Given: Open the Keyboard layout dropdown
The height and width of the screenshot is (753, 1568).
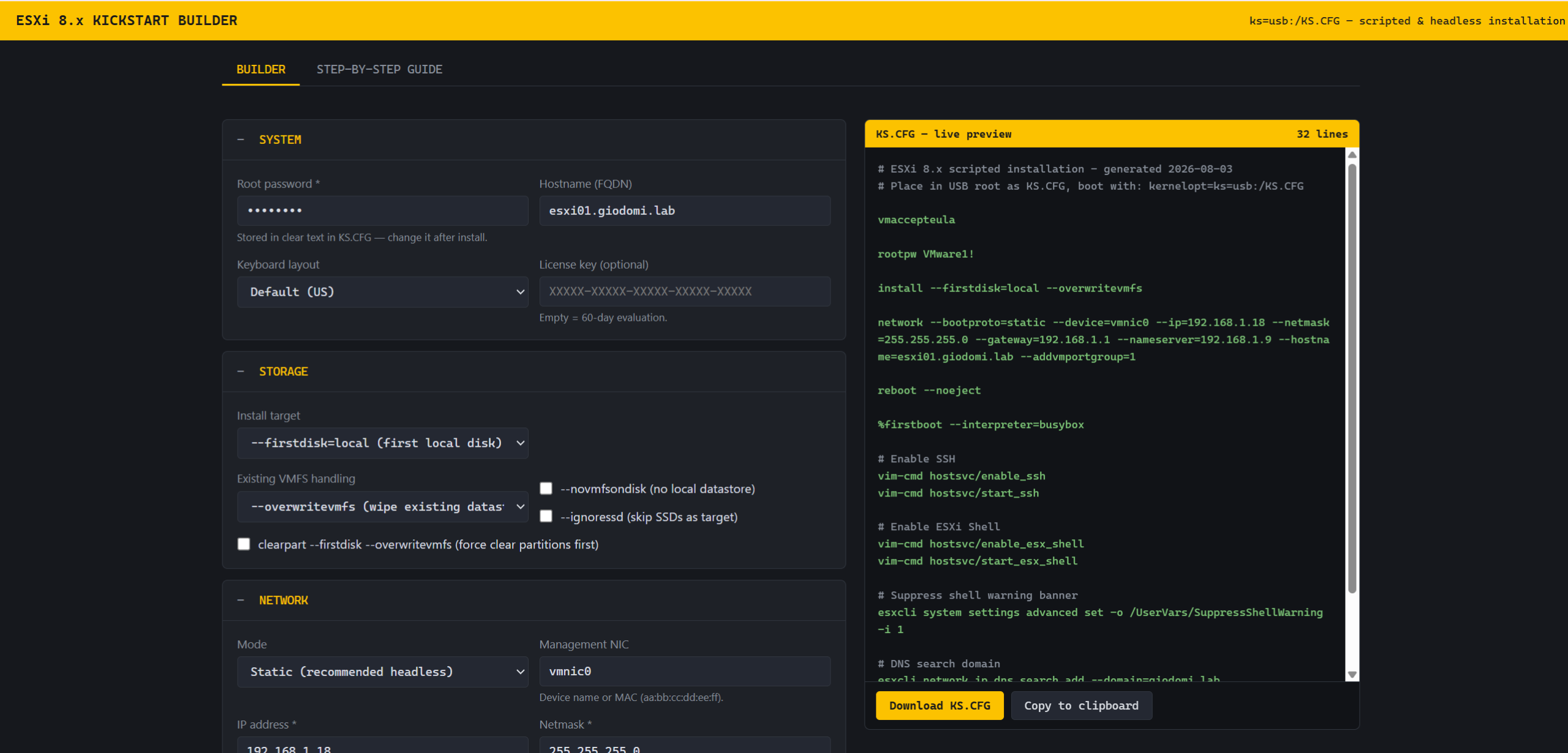Looking at the screenshot, I should point(382,292).
